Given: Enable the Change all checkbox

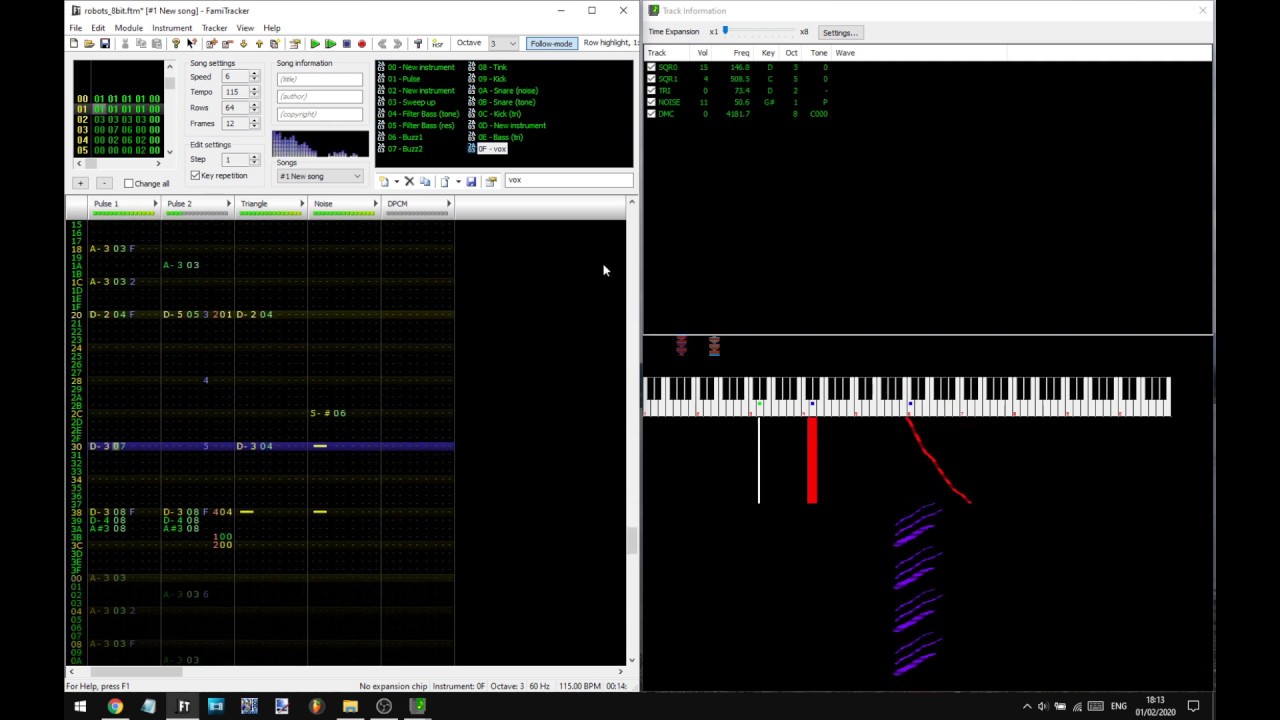Looking at the screenshot, I should (129, 183).
